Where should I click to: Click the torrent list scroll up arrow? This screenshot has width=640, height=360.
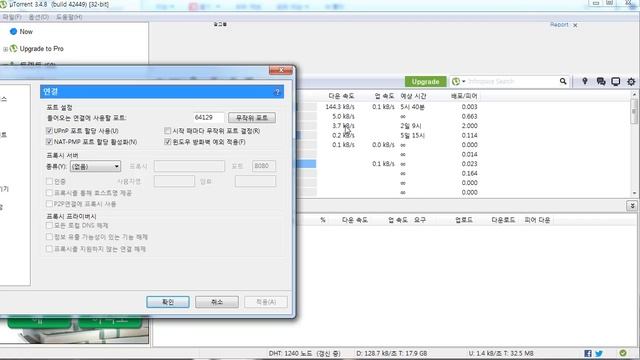pos(634,94)
